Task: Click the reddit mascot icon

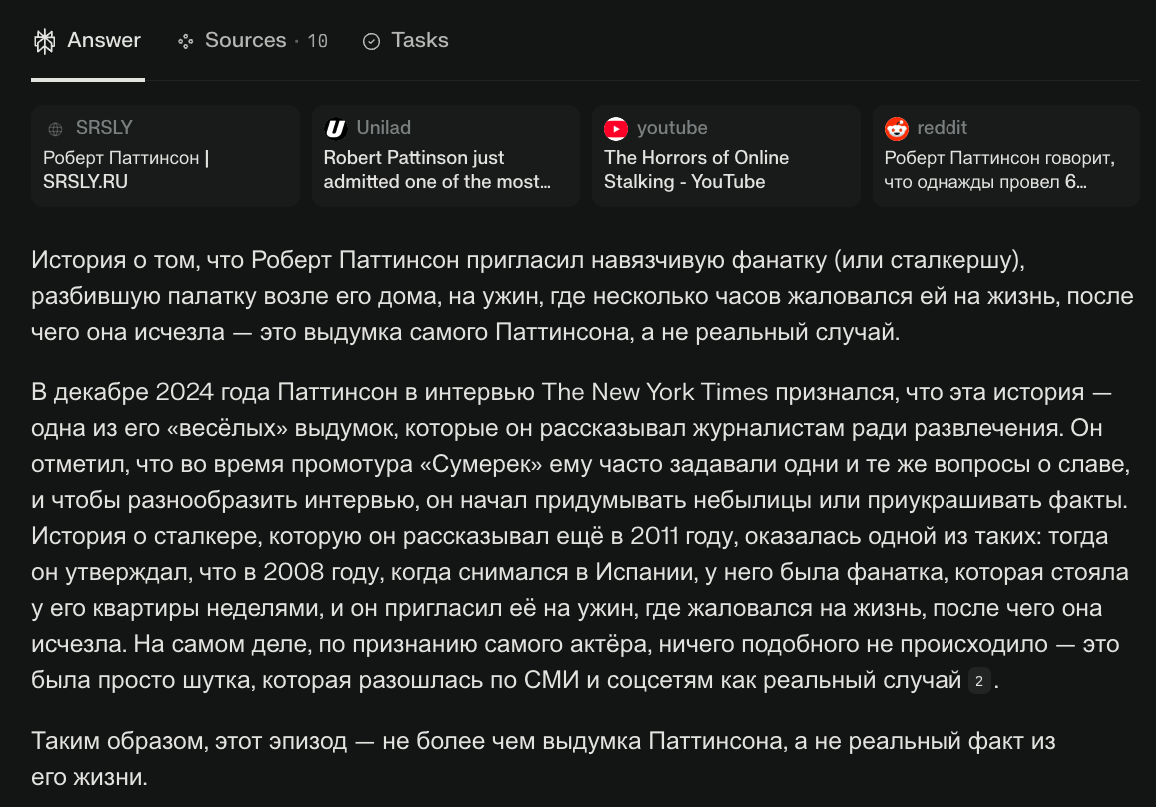Action: (x=896, y=129)
